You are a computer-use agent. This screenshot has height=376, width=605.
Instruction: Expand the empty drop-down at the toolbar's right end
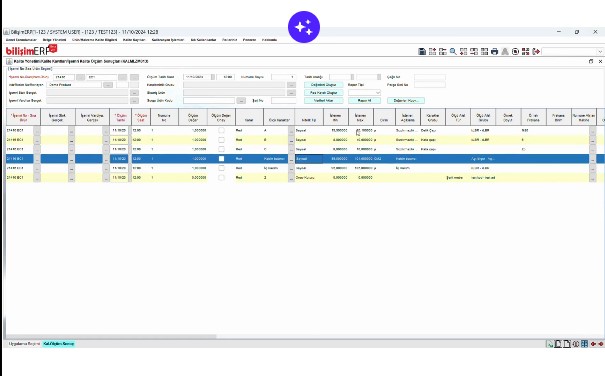(600, 51)
